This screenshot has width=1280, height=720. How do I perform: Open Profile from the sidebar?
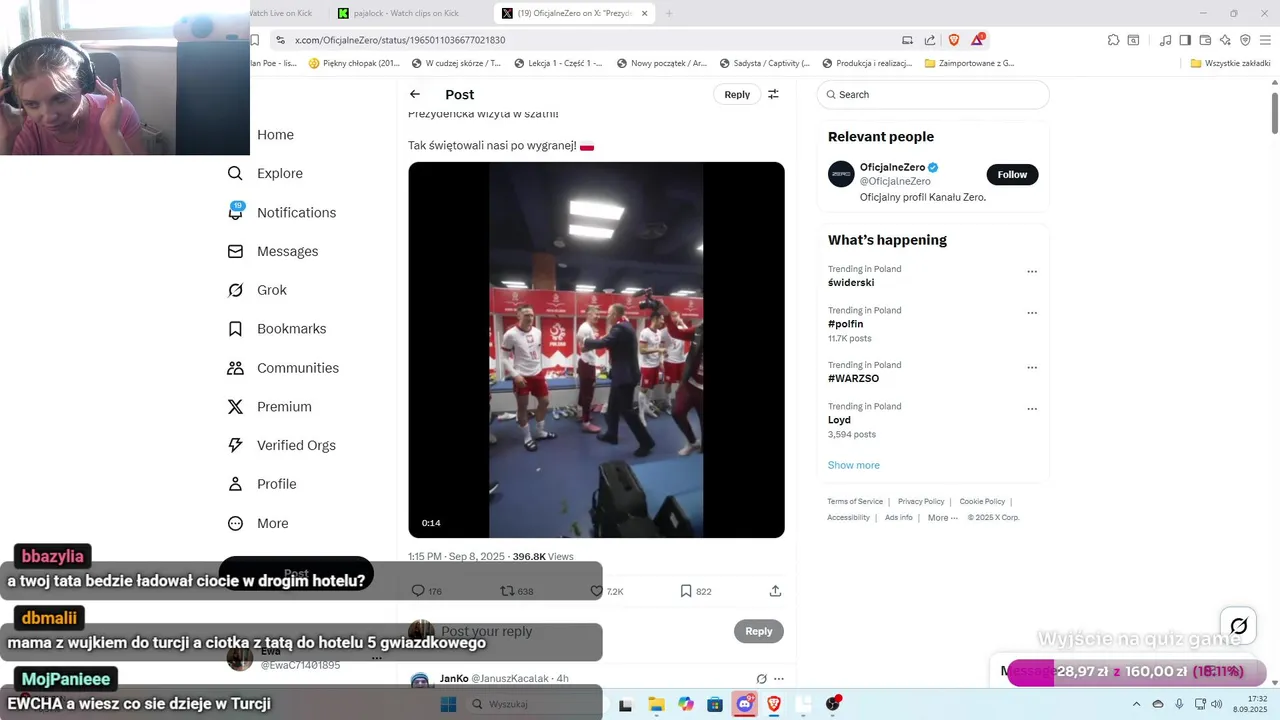click(262, 484)
